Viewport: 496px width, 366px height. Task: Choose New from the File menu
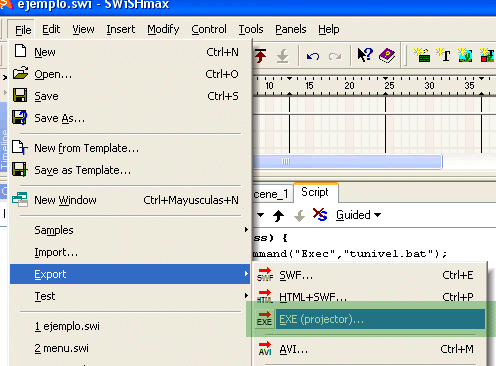point(130,52)
